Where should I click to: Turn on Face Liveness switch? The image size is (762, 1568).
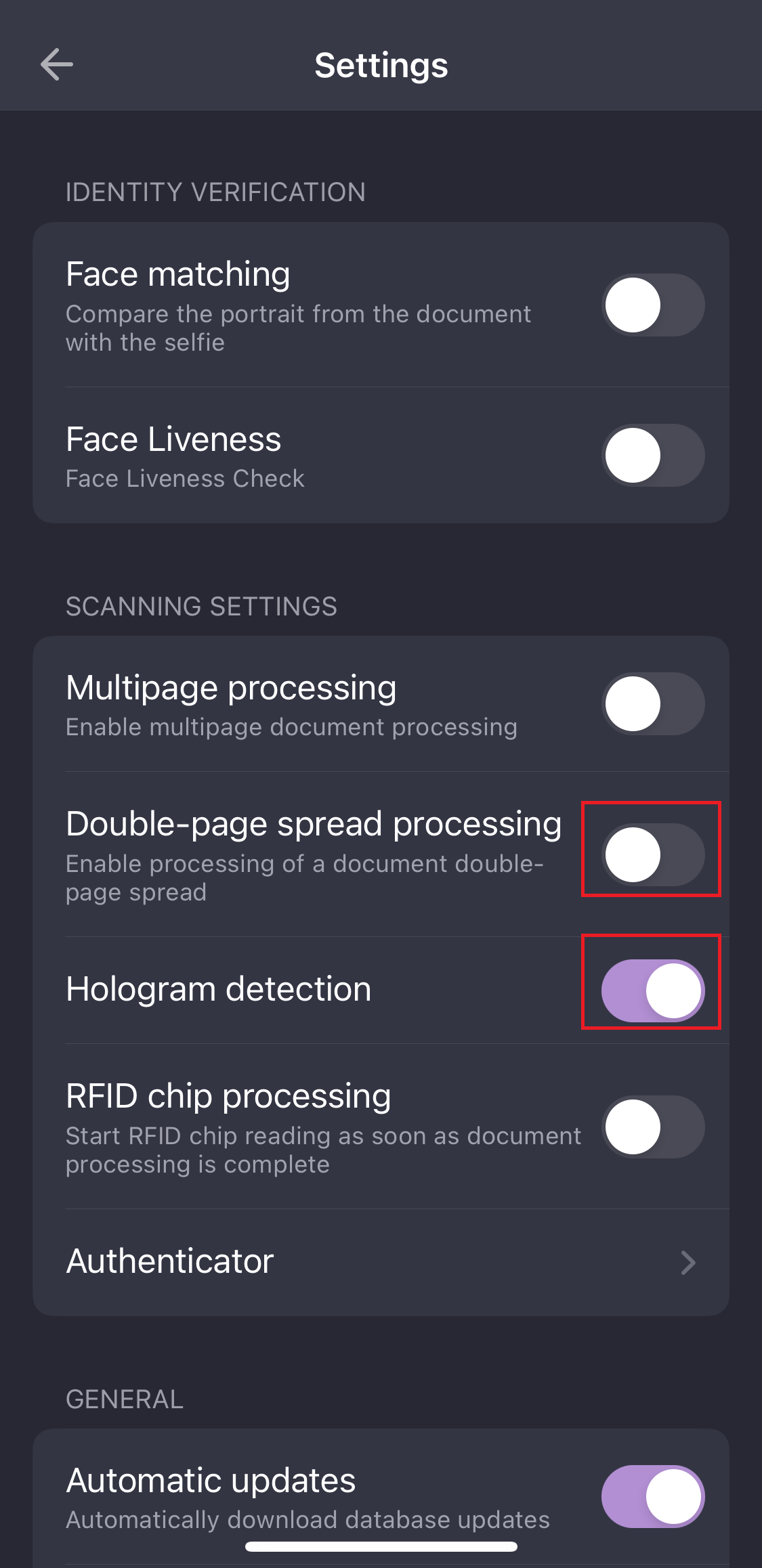[x=653, y=455]
